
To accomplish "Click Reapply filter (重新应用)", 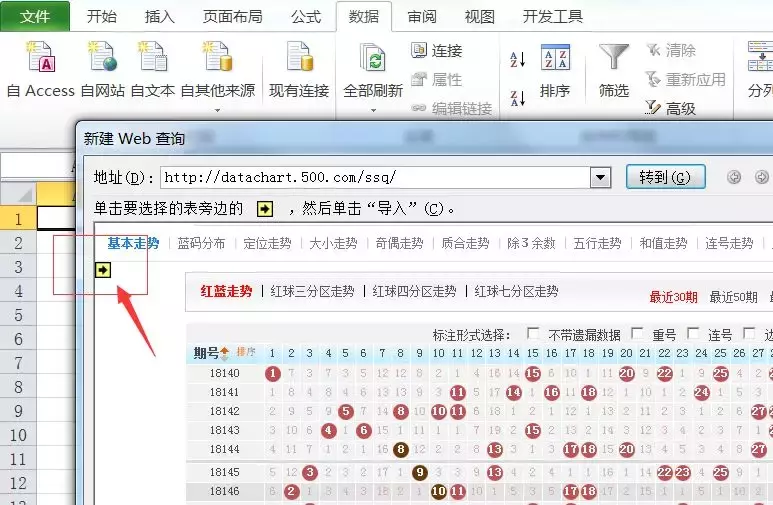I will 685,79.
